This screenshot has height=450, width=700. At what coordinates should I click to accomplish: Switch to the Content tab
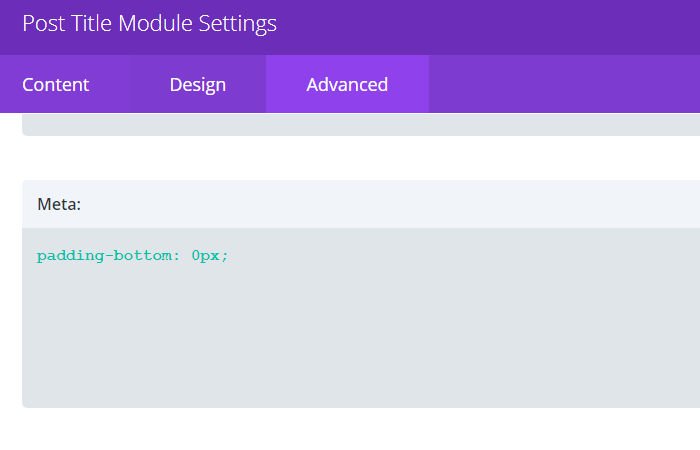pos(56,85)
